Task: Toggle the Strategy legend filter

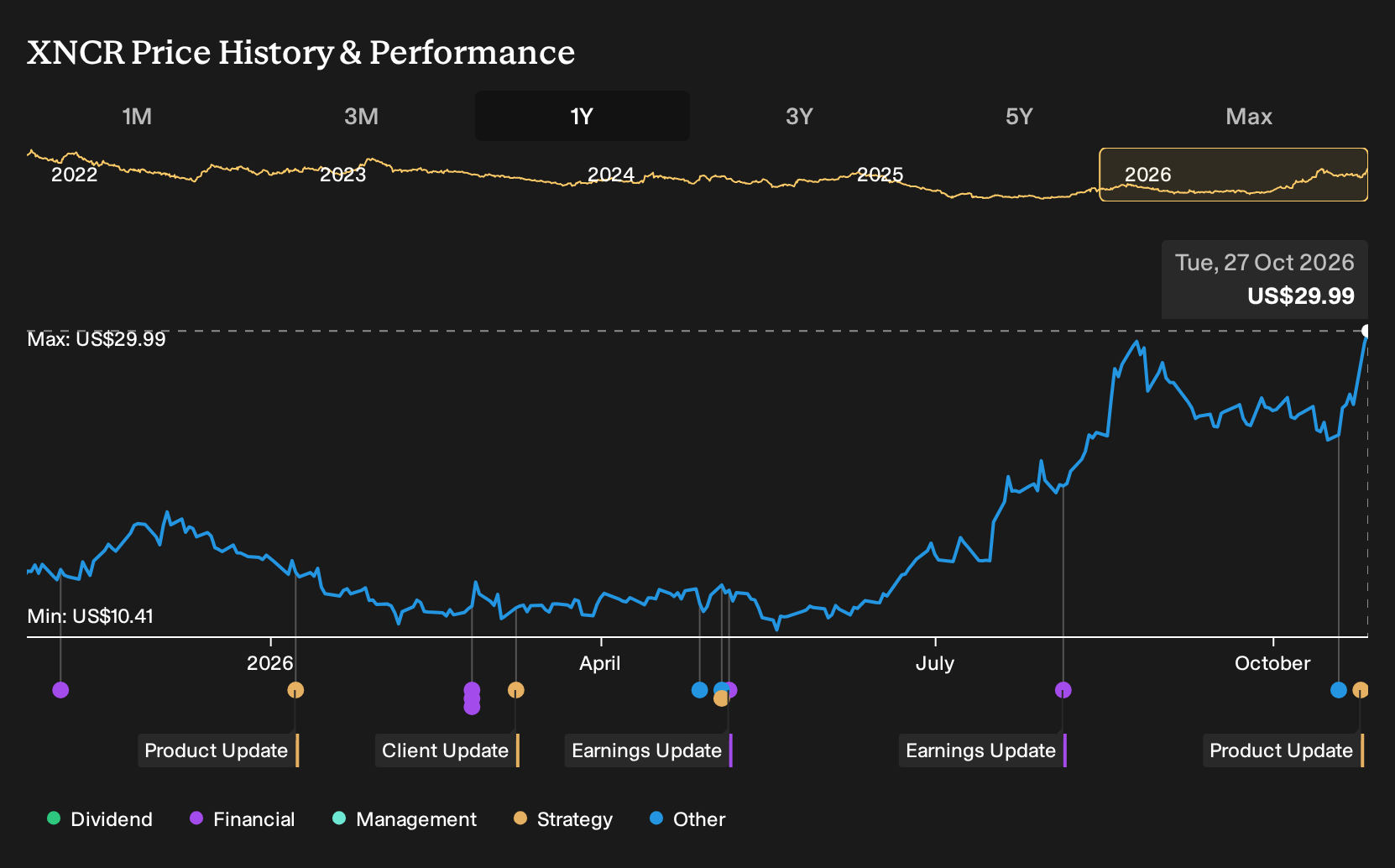Action: tap(563, 819)
